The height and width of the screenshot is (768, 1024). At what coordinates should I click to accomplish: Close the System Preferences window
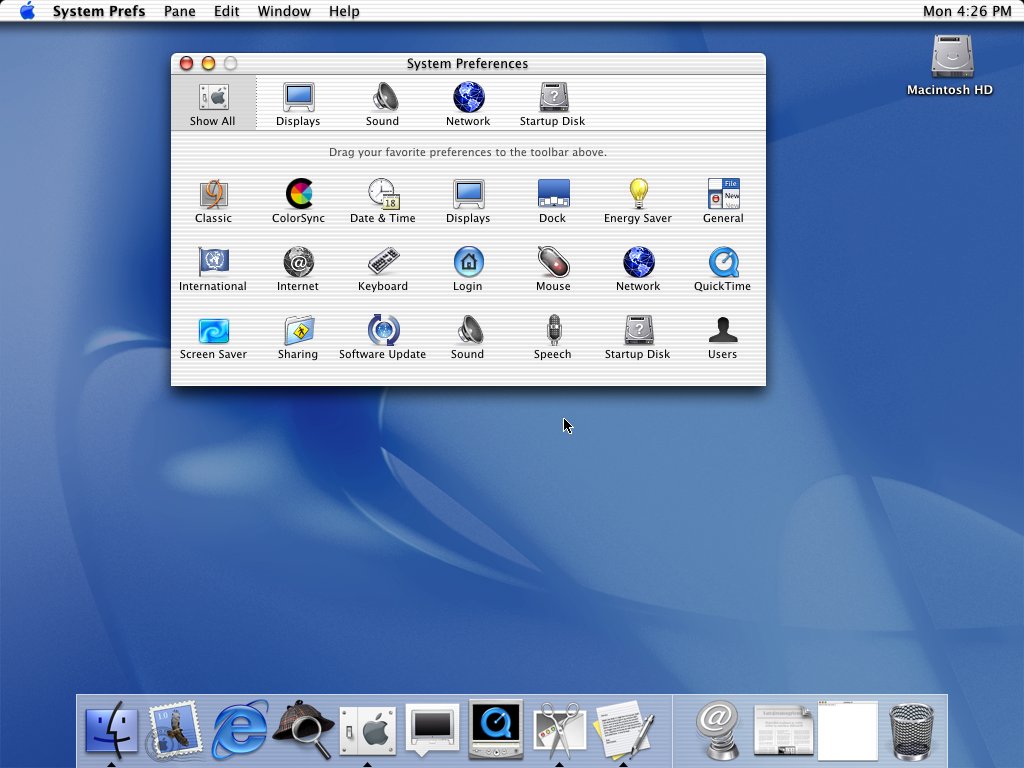pyautogui.click(x=187, y=63)
